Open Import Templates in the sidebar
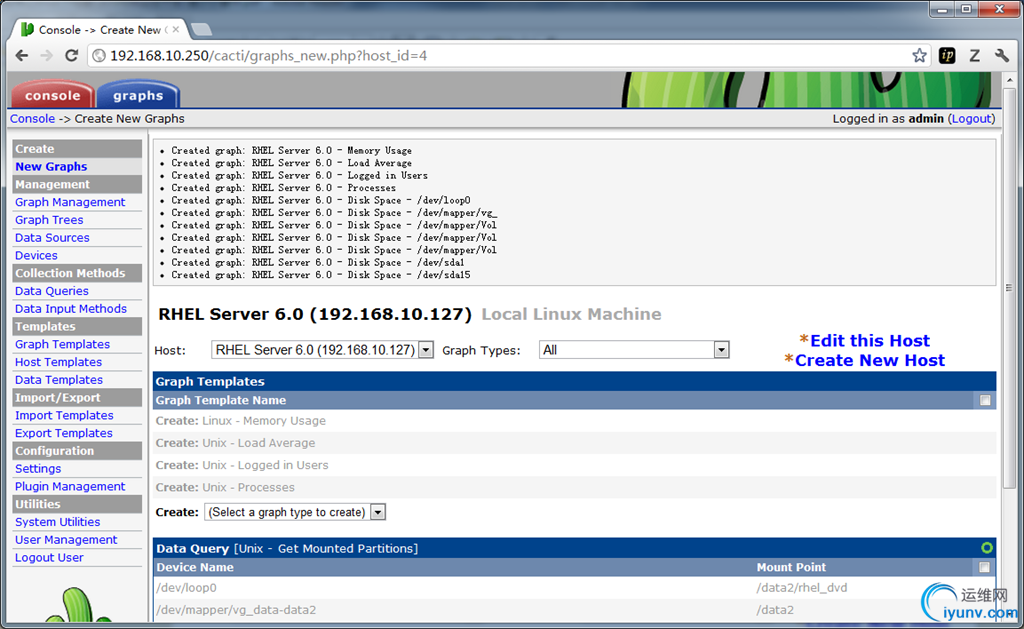Image resolution: width=1024 pixels, height=629 pixels. click(x=64, y=415)
